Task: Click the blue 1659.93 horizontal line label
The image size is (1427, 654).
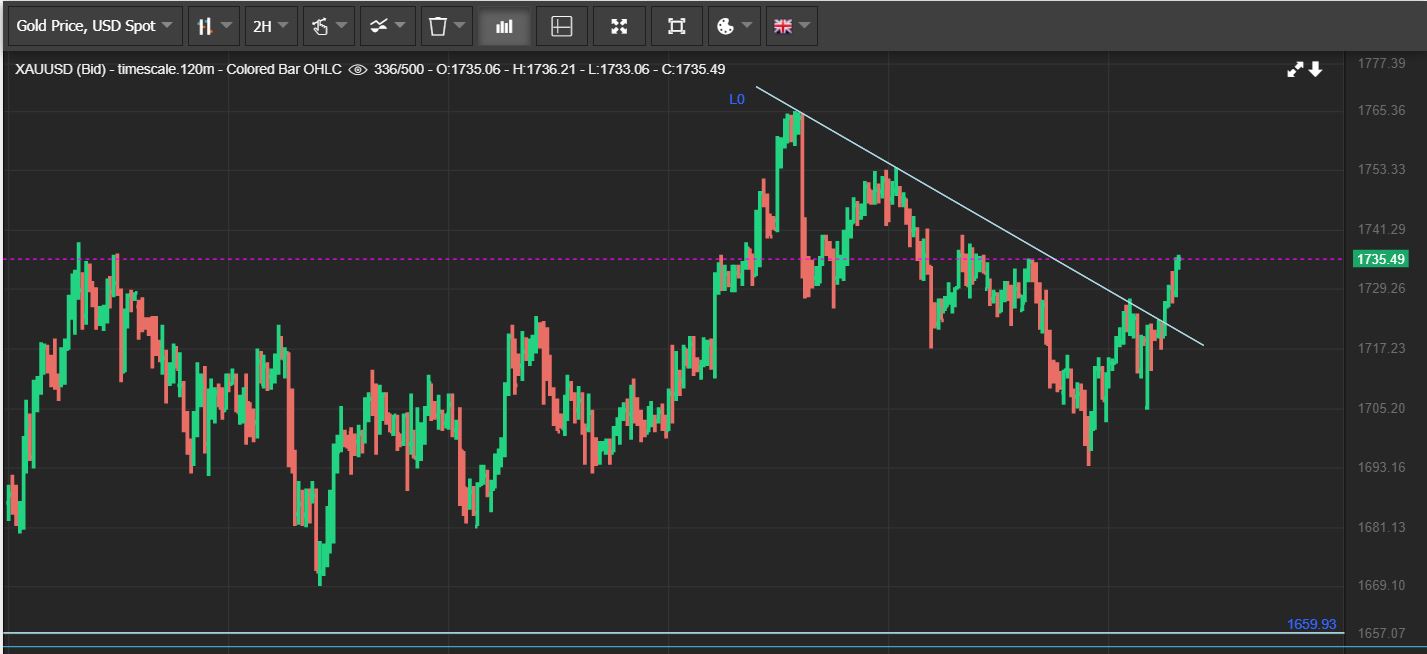Action: click(1311, 624)
